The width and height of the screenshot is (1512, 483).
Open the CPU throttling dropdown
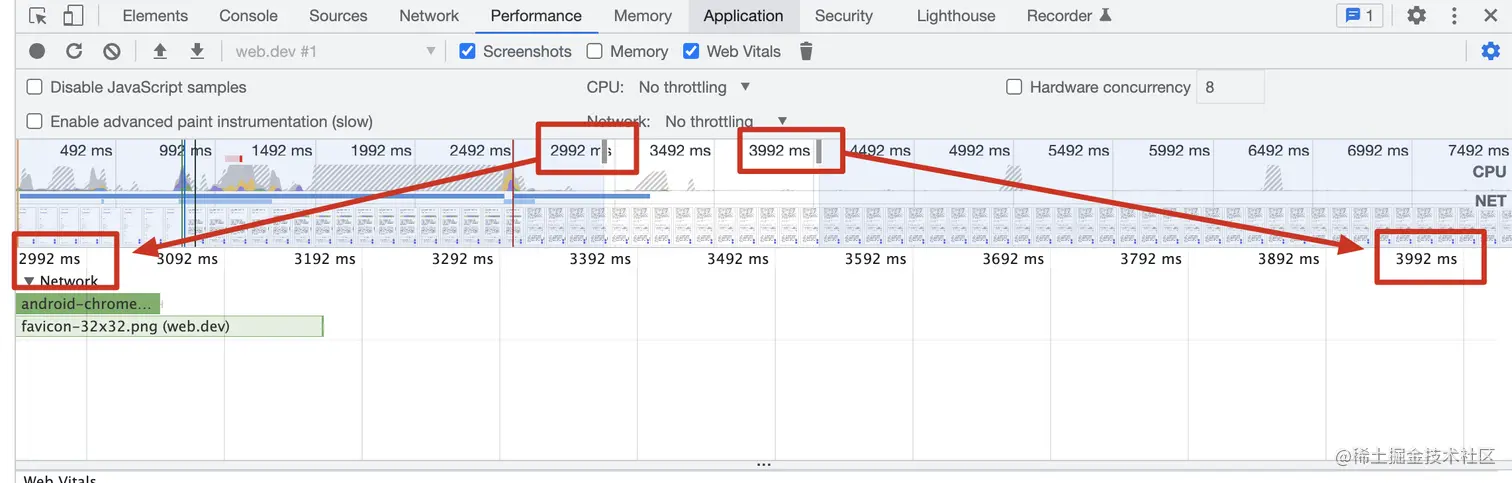point(695,87)
